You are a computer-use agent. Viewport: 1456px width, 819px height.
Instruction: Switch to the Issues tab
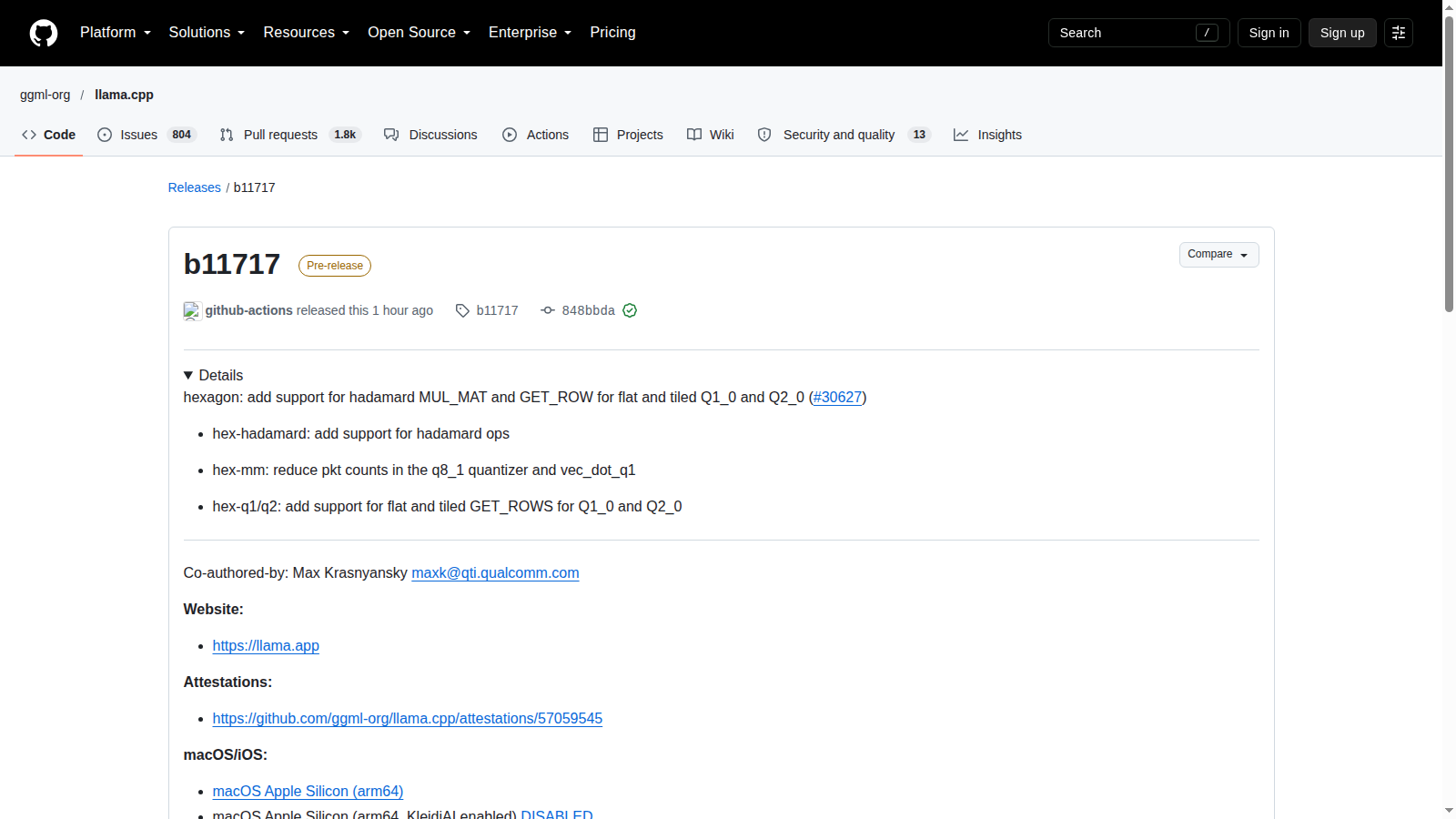click(x=147, y=135)
